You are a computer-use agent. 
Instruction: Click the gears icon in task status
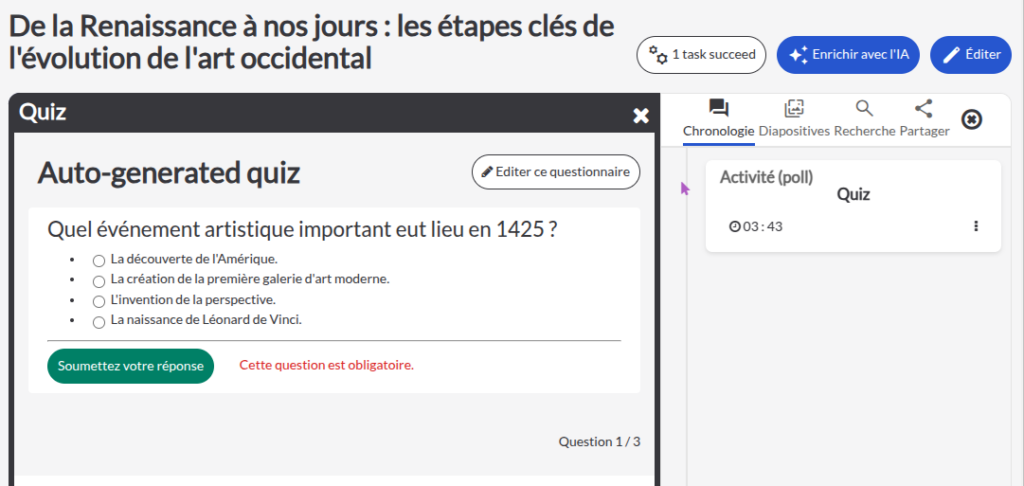658,55
